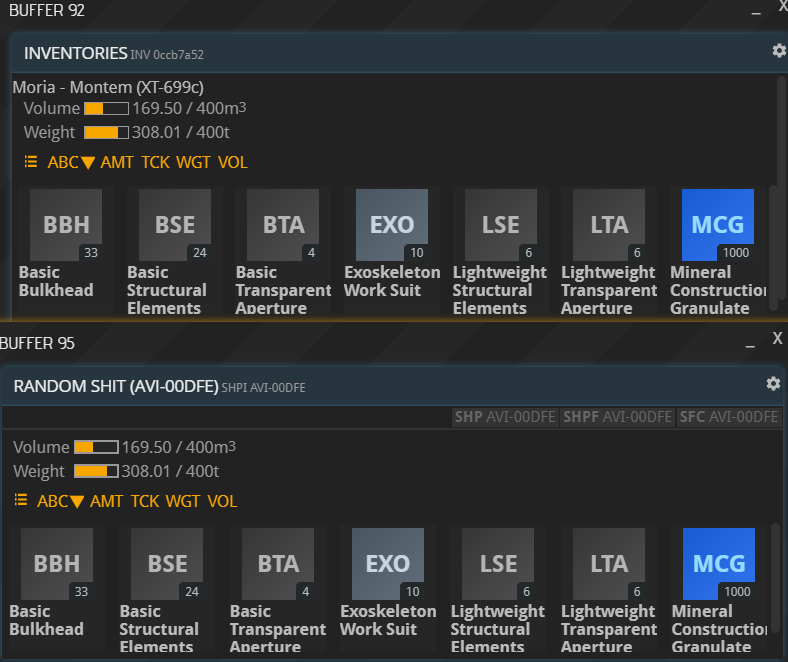Toggle AMT sorting in the Buffer 92 inventory
This screenshot has width=788, height=662.
(117, 162)
